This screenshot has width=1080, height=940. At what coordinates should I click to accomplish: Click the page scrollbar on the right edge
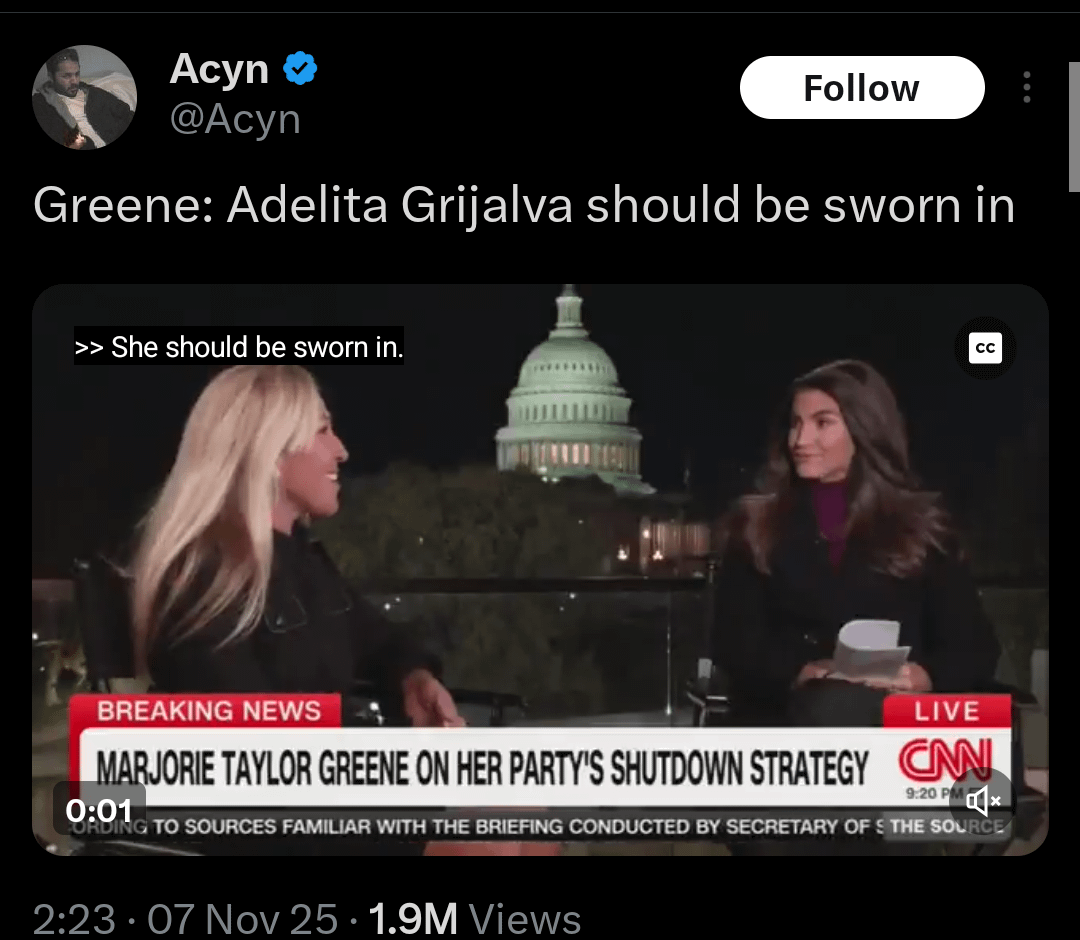click(x=1074, y=127)
